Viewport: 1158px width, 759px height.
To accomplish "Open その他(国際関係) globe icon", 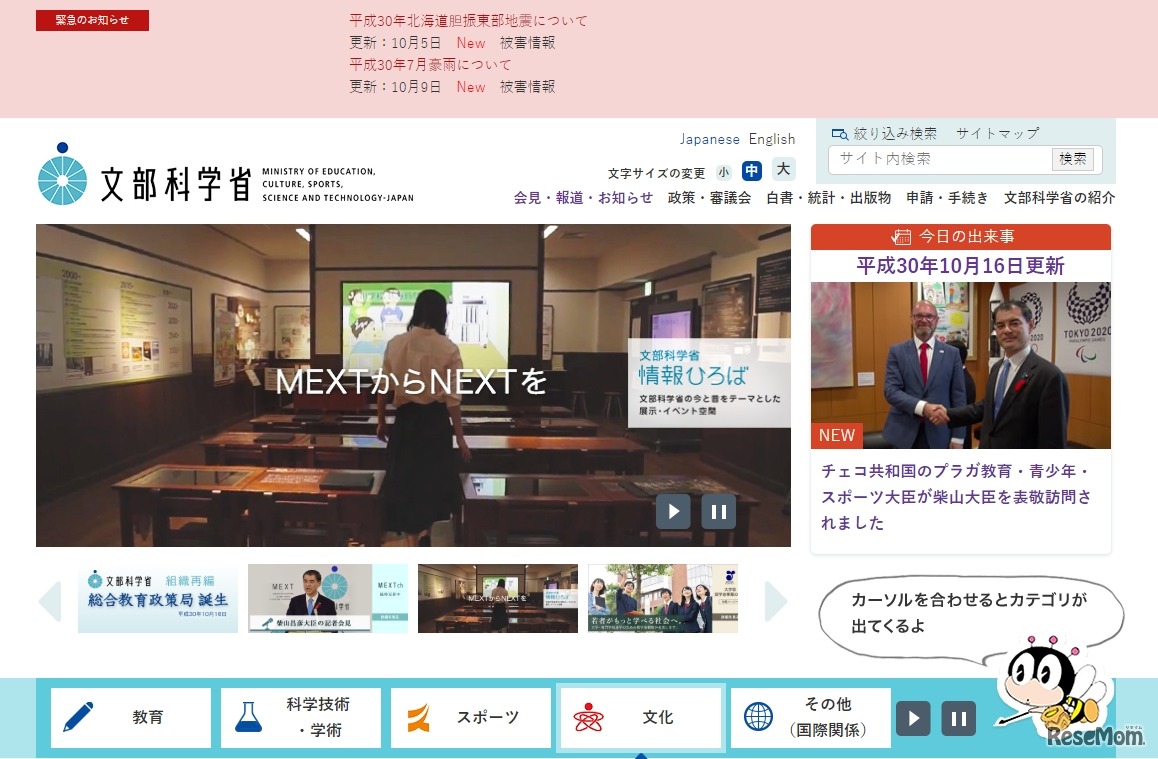I will (x=758, y=717).
